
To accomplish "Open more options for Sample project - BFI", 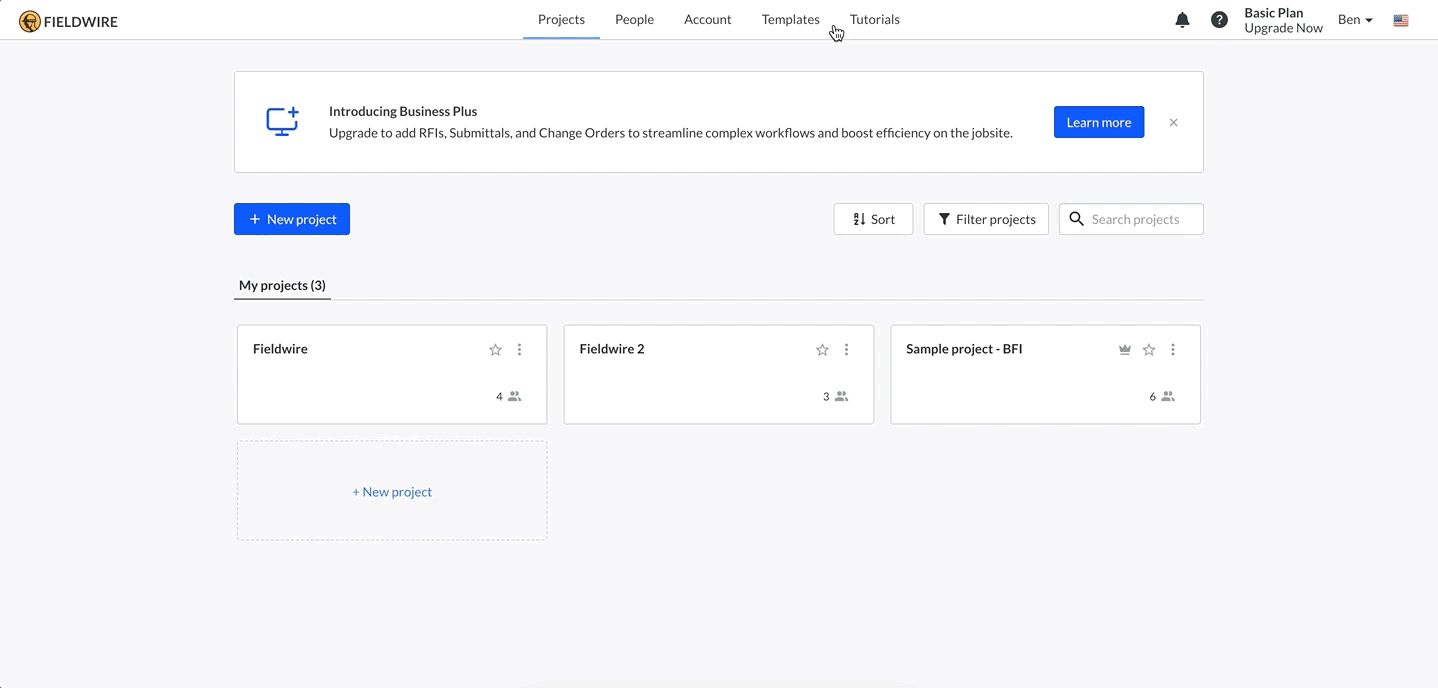I will tap(1173, 350).
